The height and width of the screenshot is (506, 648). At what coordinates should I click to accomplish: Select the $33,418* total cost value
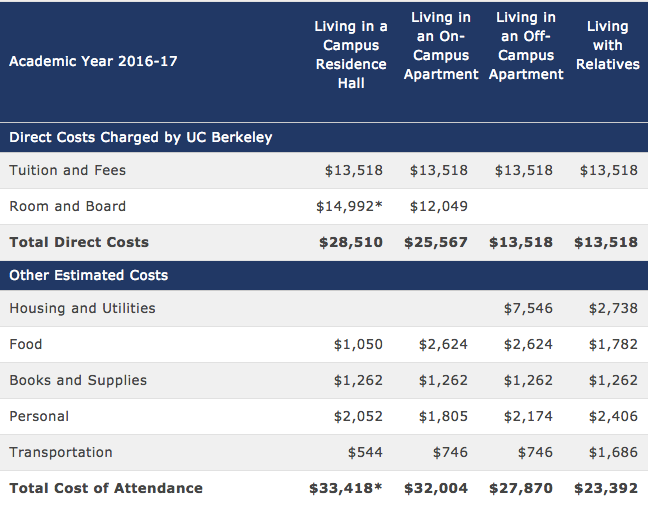tap(345, 488)
